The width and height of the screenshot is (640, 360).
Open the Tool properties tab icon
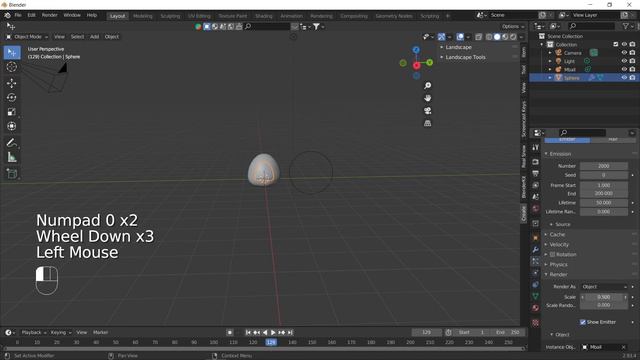coord(536,147)
